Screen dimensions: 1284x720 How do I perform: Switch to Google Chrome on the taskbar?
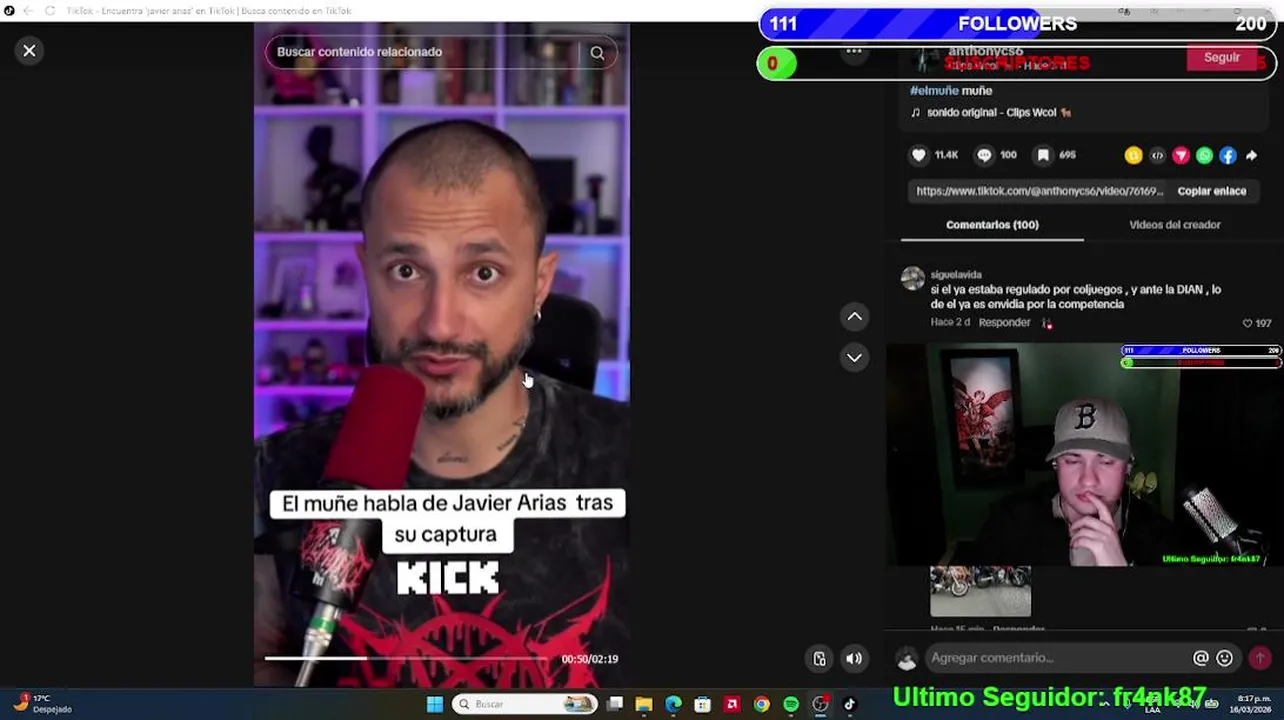(x=761, y=704)
